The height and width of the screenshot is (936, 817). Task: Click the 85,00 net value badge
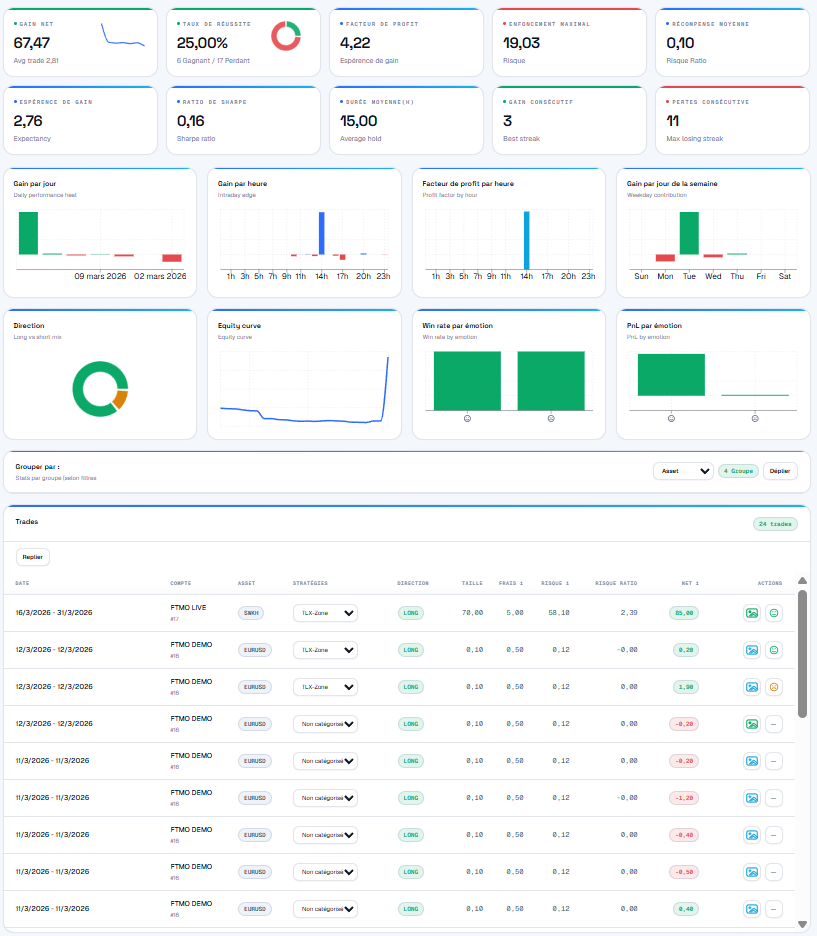(x=684, y=613)
